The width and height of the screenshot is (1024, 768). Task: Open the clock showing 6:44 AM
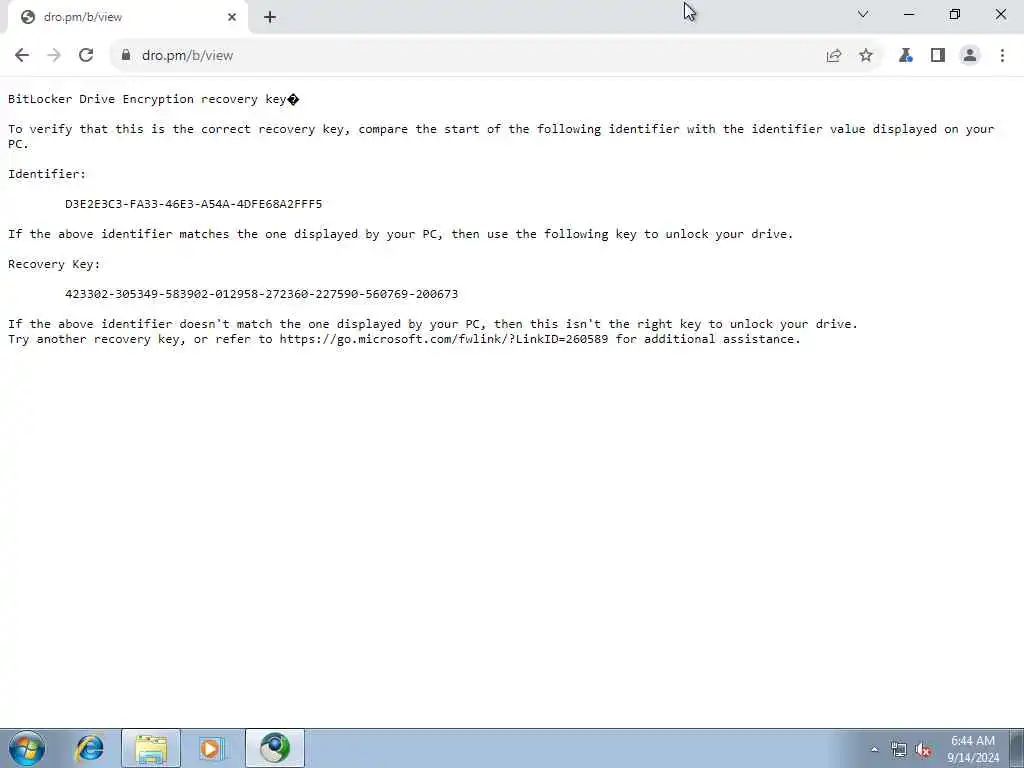pos(973,749)
